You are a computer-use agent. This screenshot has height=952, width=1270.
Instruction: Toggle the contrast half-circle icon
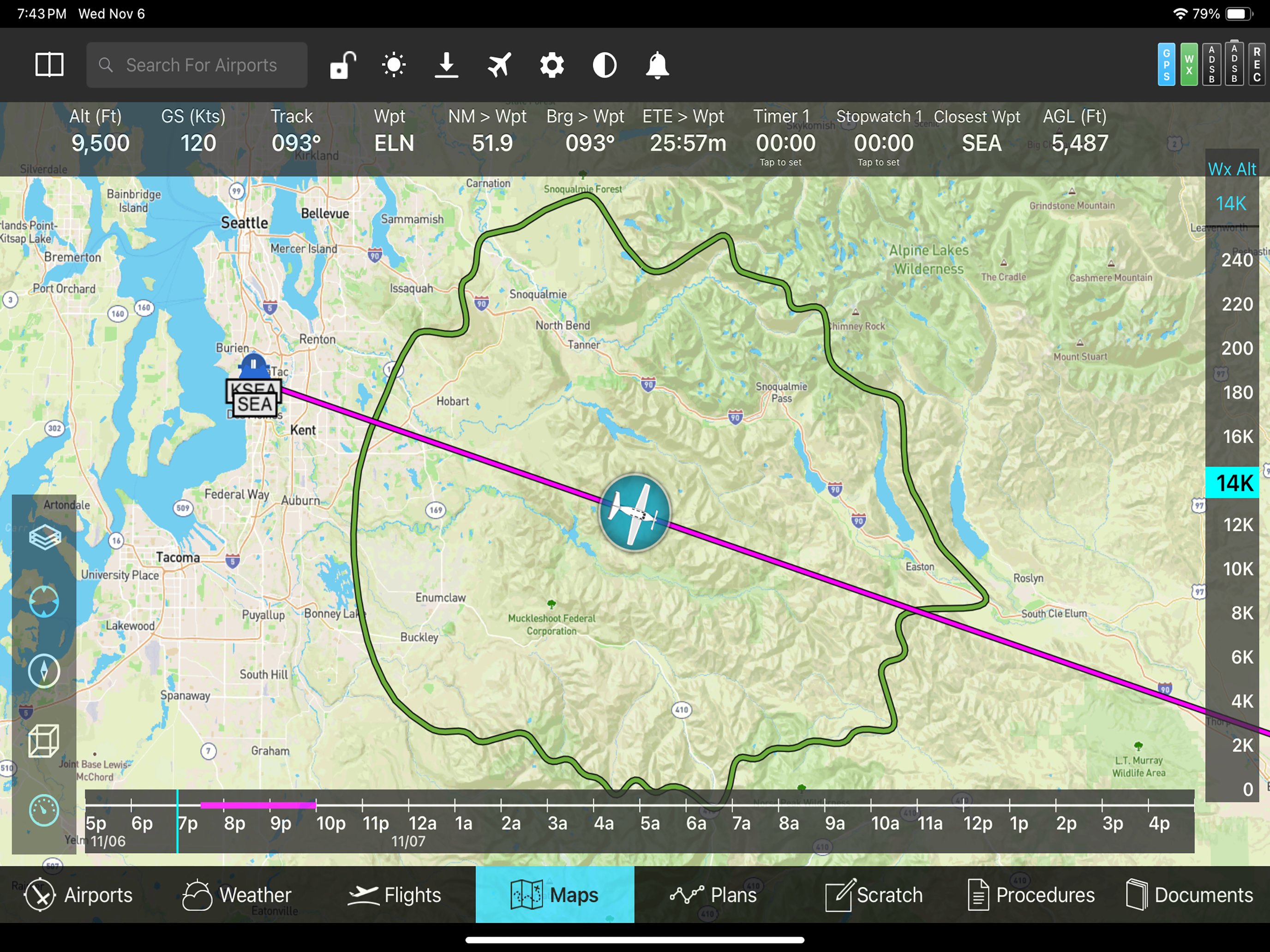point(605,65)
